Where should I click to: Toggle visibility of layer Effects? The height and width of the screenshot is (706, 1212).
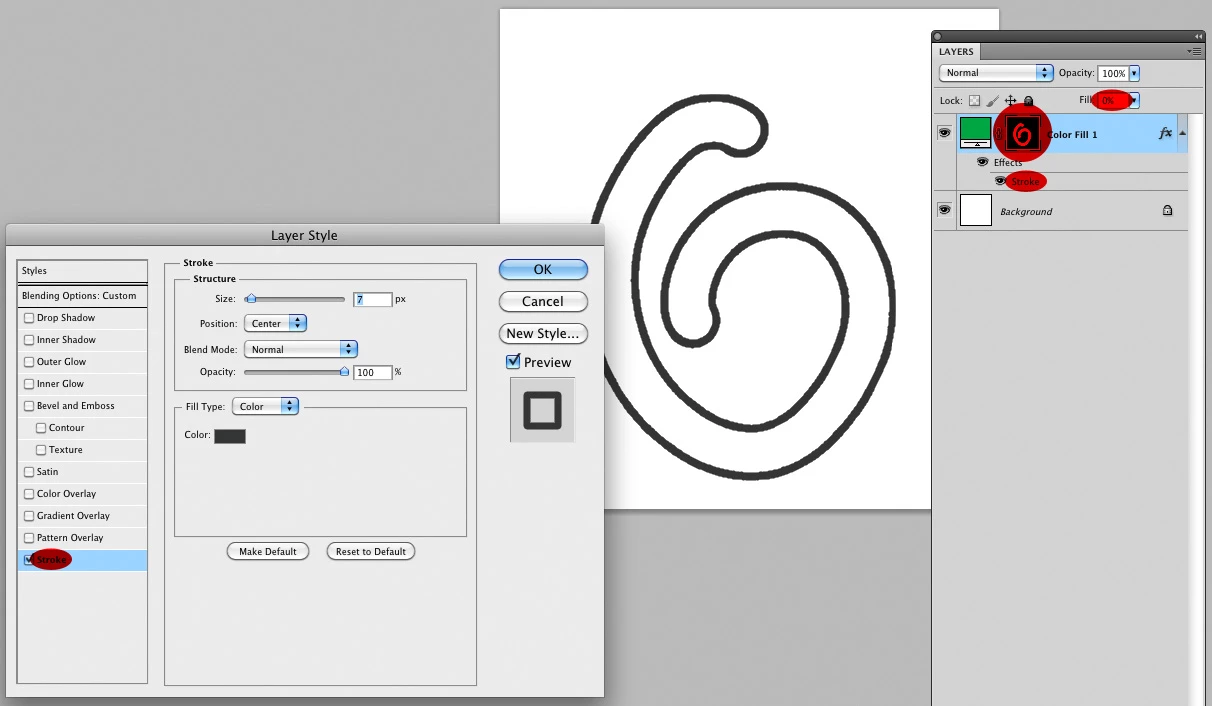point(982,162)
